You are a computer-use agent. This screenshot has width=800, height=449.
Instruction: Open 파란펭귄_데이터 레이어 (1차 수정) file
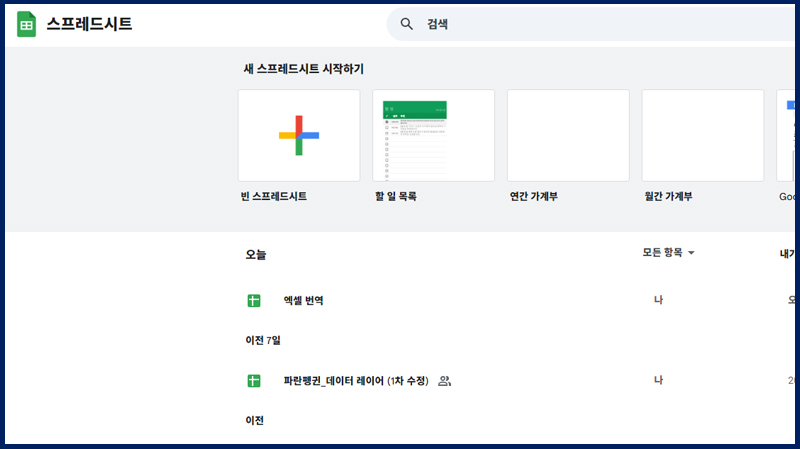[x=356, y=381]
